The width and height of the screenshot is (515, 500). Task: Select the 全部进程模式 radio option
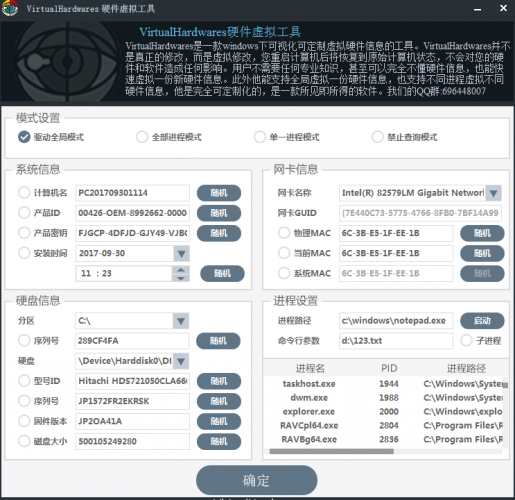(x=142, y=137)
